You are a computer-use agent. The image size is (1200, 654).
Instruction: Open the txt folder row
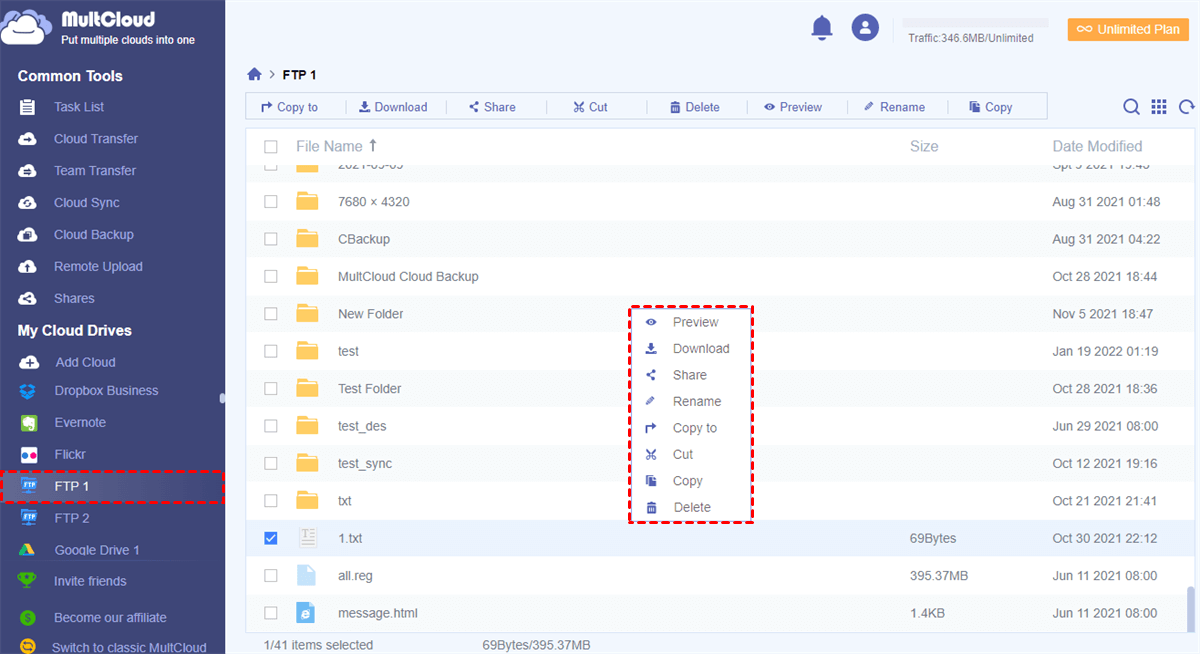(718, 501)
